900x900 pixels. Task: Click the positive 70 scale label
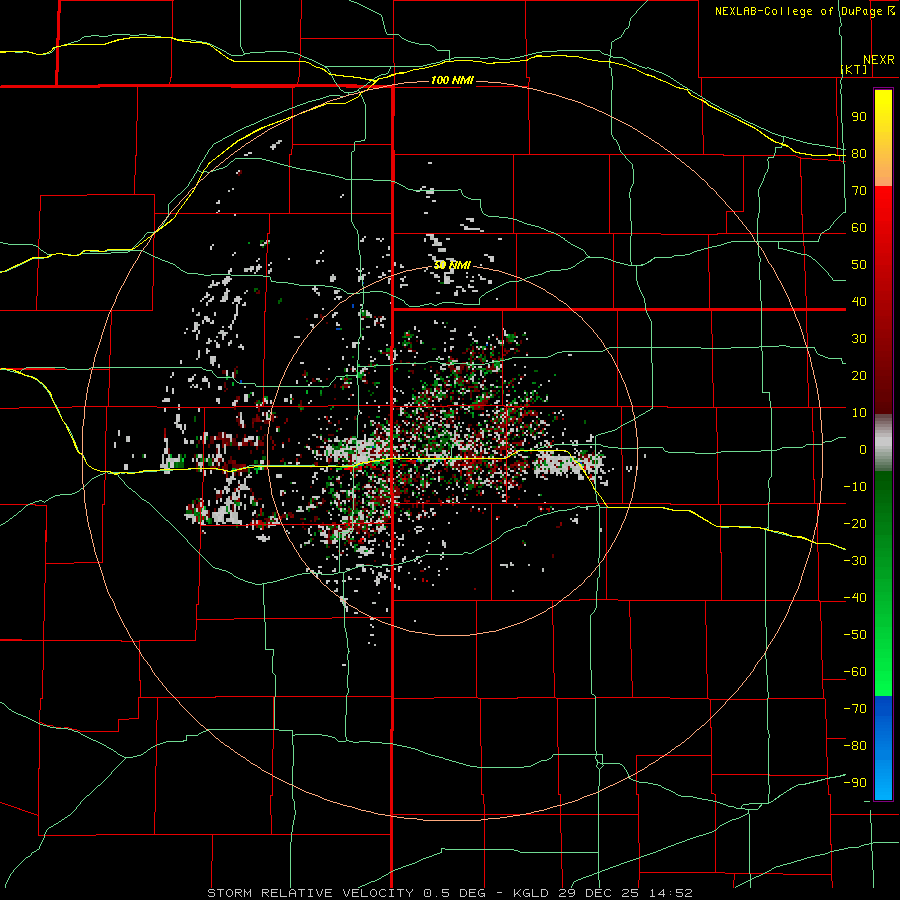click(x=859, y=191)
